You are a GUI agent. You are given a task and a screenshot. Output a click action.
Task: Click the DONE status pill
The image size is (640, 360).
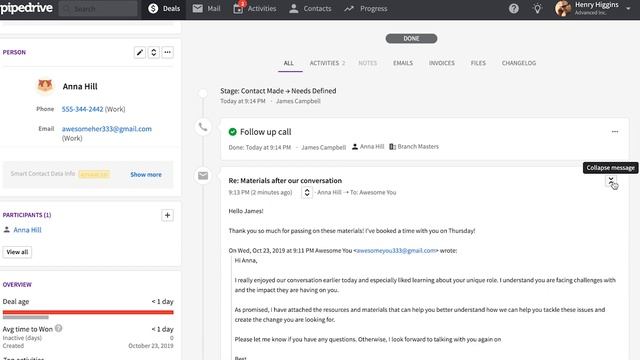coord(411,38)
